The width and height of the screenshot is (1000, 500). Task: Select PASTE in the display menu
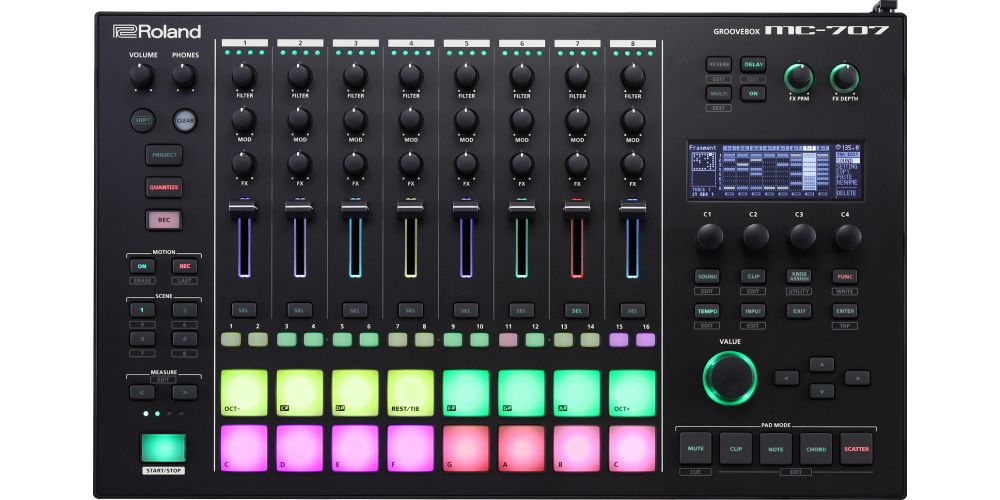pyautogui.click(x=845, y=178)
